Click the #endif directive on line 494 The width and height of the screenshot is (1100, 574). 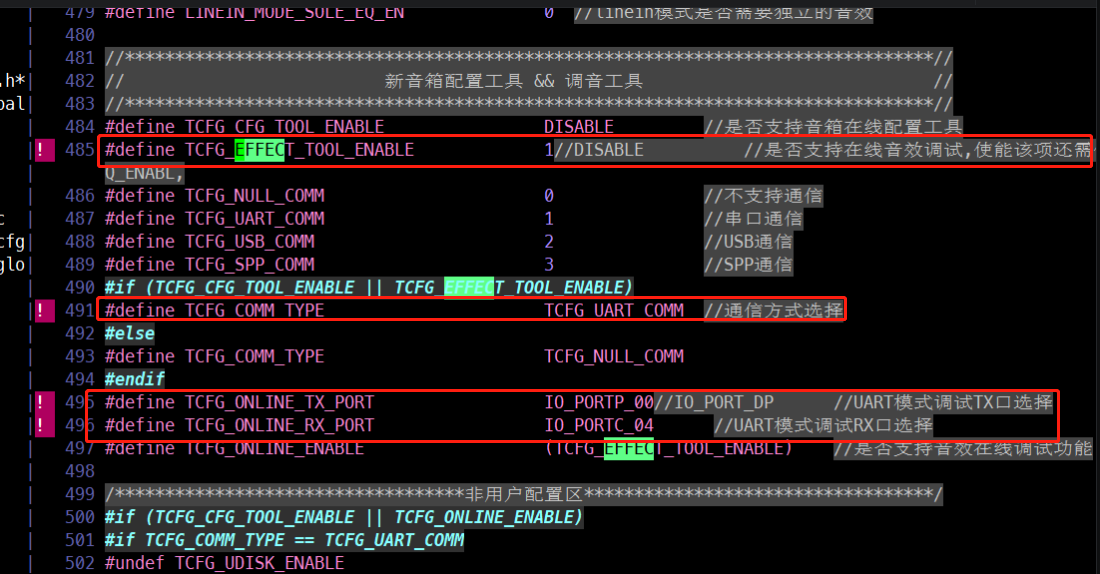coord(135,380)
